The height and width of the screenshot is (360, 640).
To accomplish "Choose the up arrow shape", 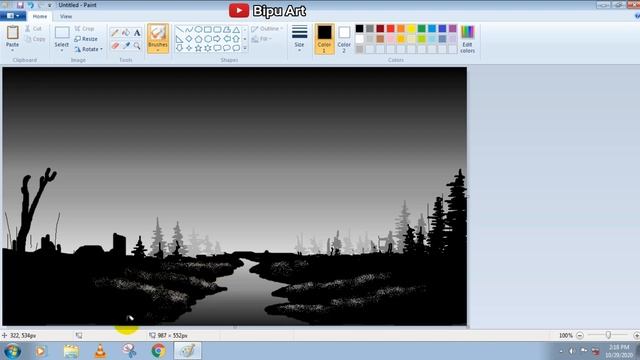I will (236, 39).
